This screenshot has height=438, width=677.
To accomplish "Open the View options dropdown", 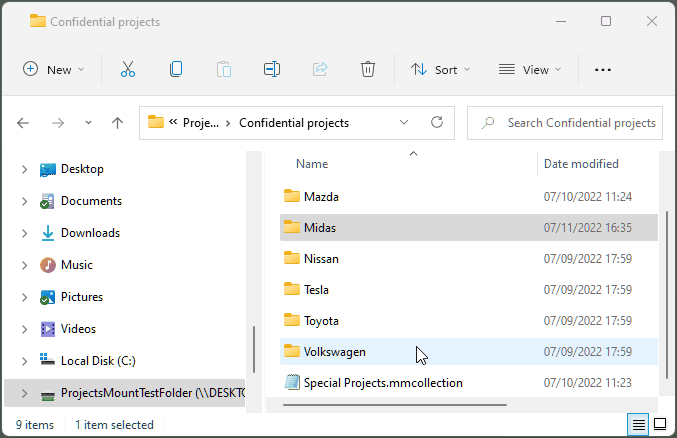I will [x=530, y=70].
